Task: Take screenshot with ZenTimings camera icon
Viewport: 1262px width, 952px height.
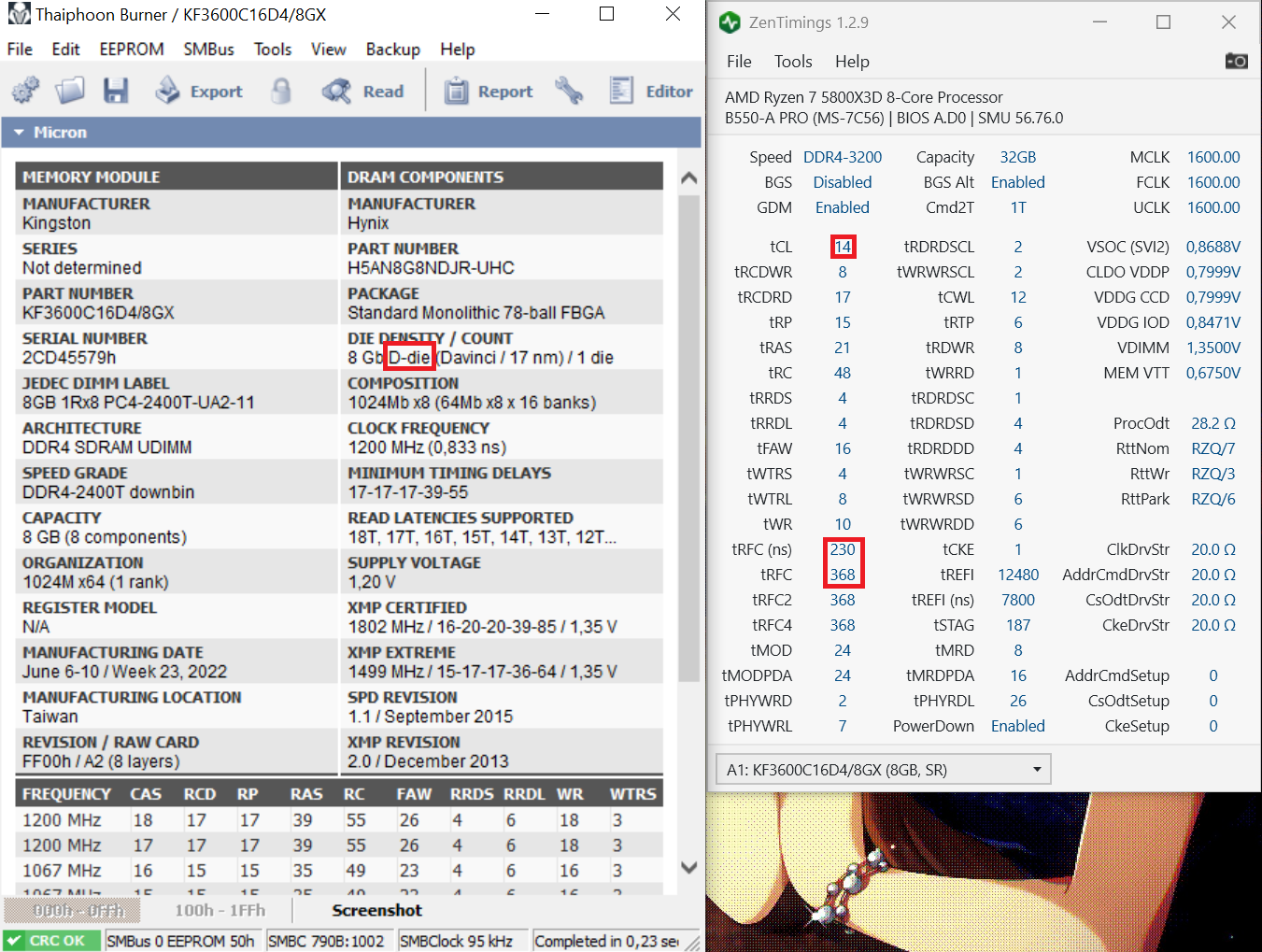Action: 1236,61
